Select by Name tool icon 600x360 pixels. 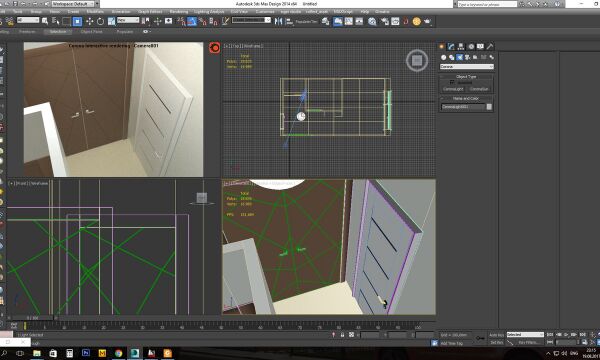[x=56, y=21]
